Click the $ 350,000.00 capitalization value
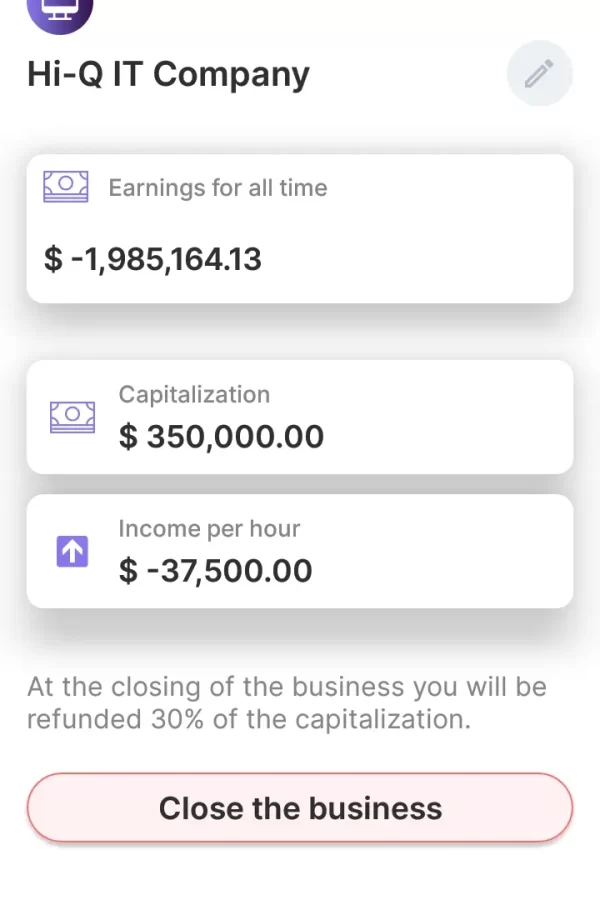This screenshot has height=900, width=600. 221,437
